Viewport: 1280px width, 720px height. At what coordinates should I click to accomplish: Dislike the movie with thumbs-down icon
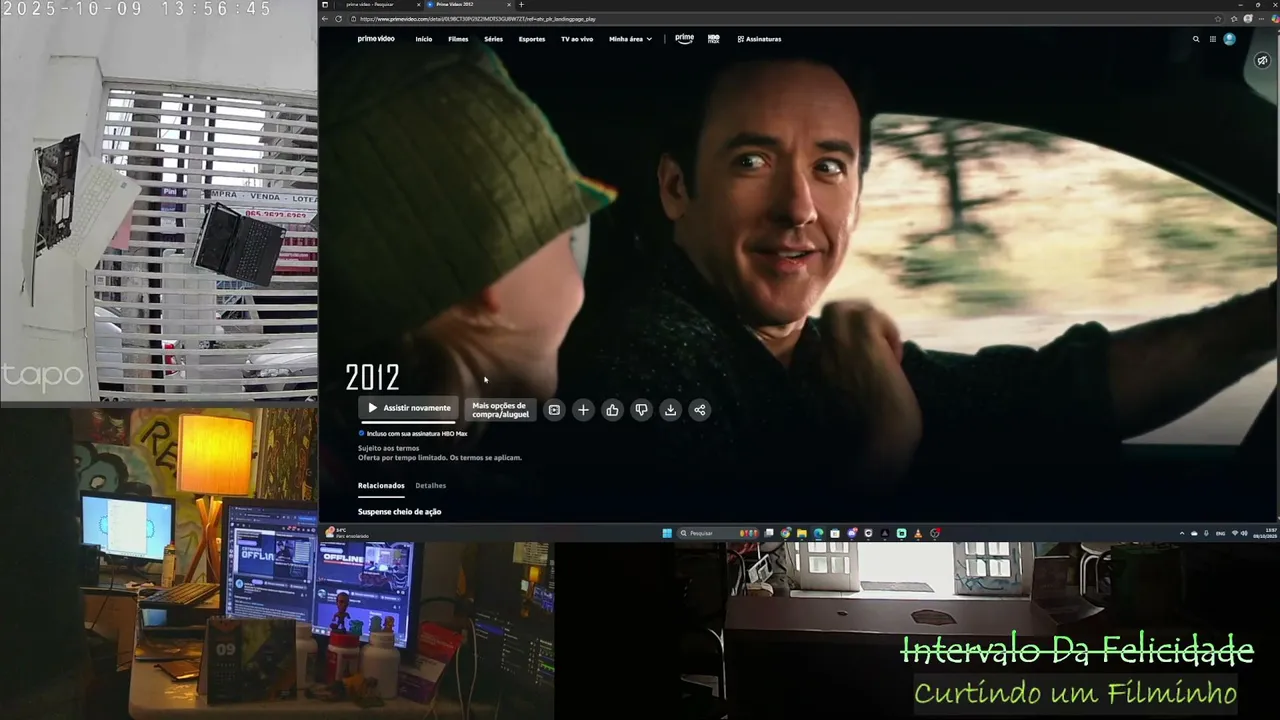(641, 410)
